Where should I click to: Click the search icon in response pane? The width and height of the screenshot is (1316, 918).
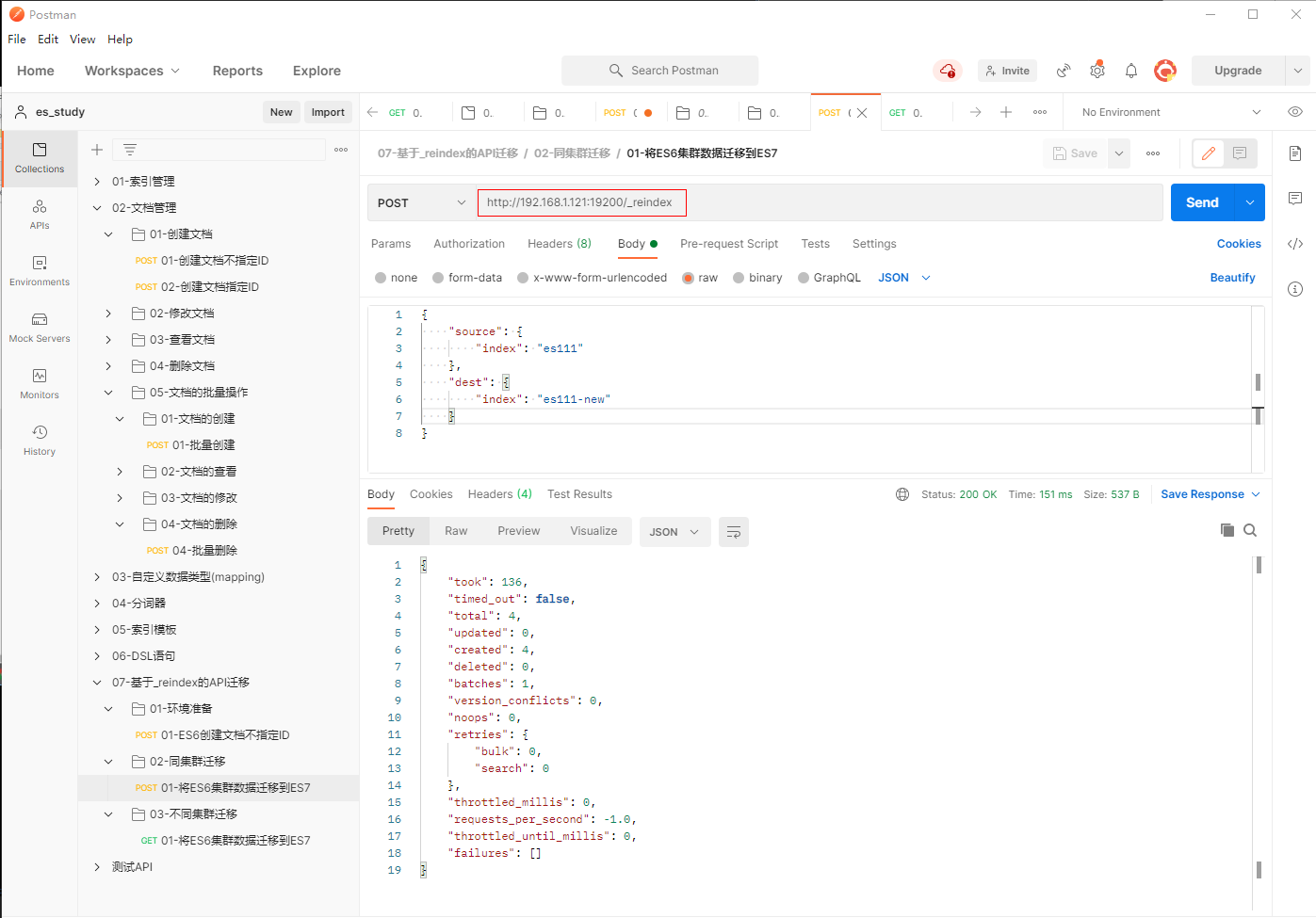(x=1250, y=531)
